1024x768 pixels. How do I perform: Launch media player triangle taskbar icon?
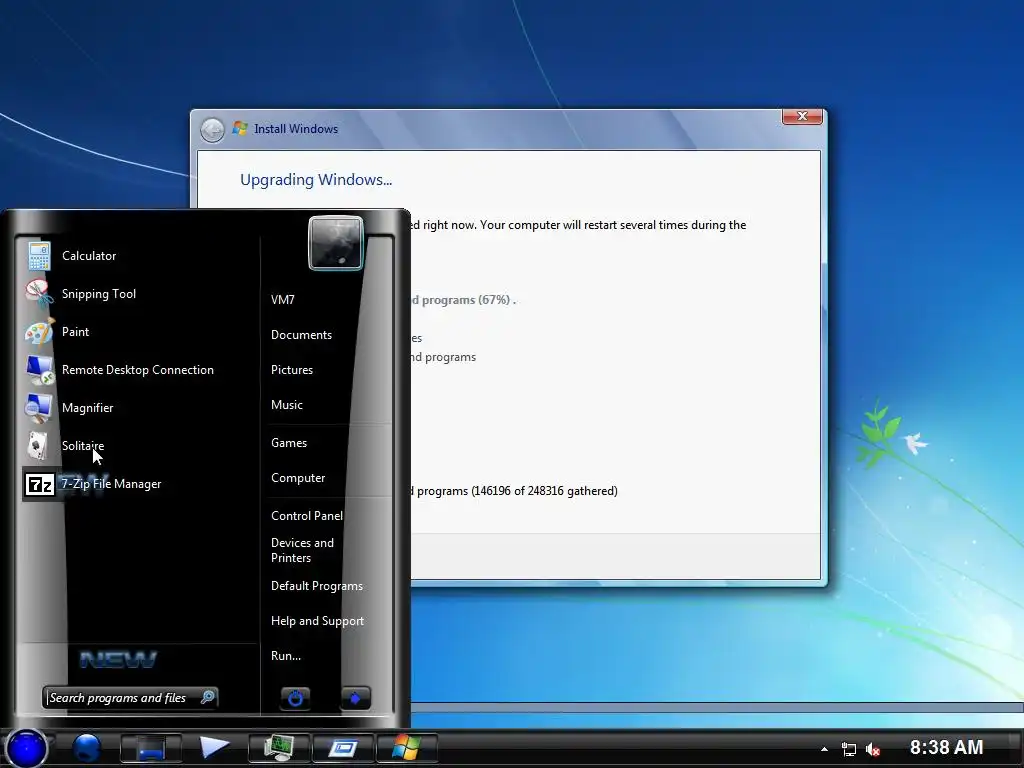(214, 747)
